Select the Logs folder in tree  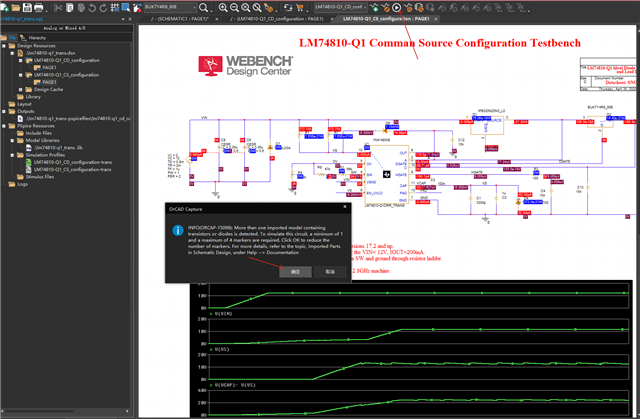click(22, 184)
